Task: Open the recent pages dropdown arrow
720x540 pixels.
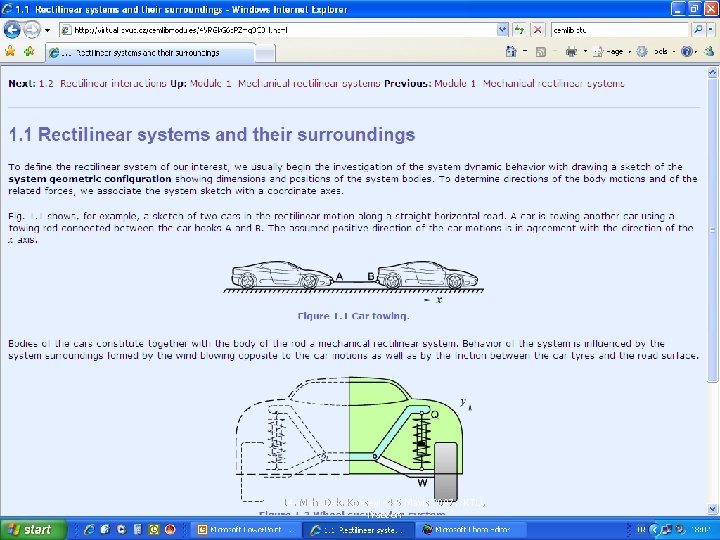Action: coord(47,30)
